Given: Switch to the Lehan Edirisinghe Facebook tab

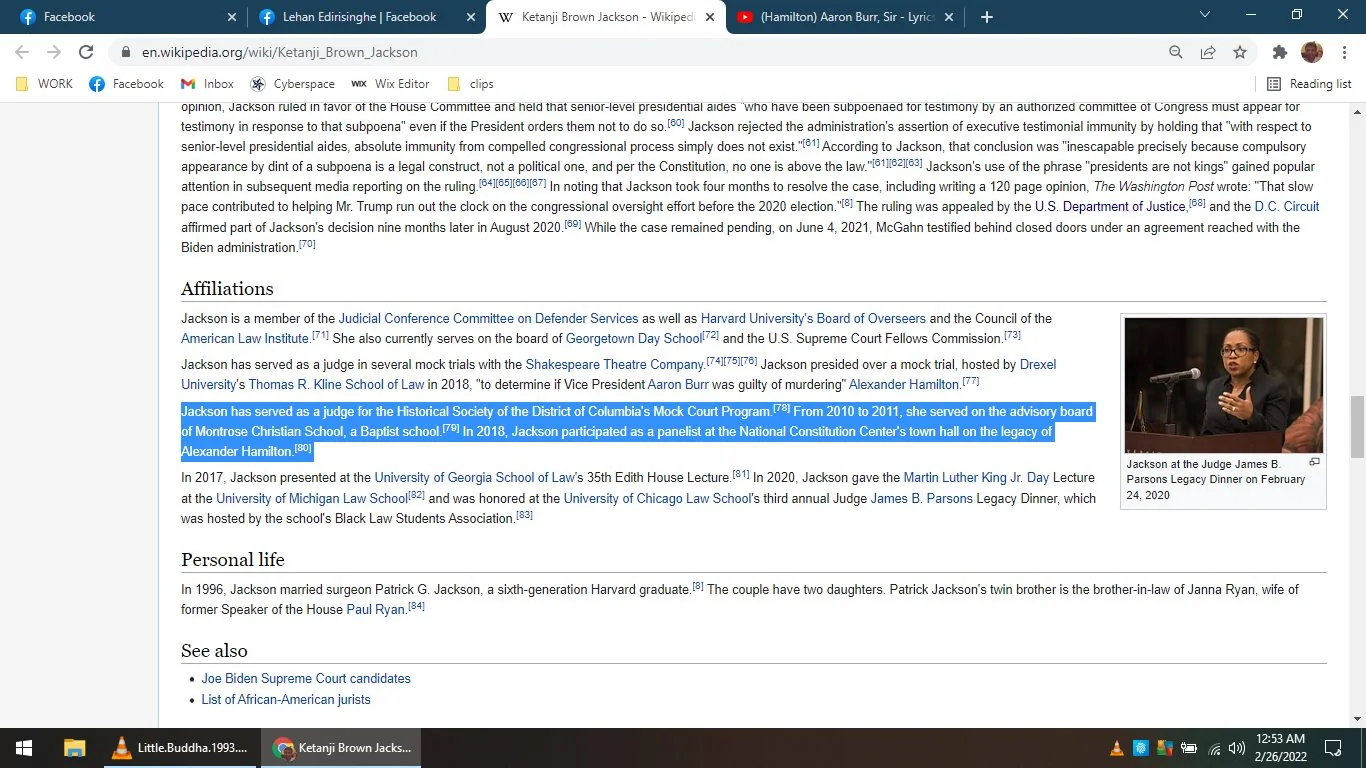Looking at the screenshot, I should click(x=366, y=17).
